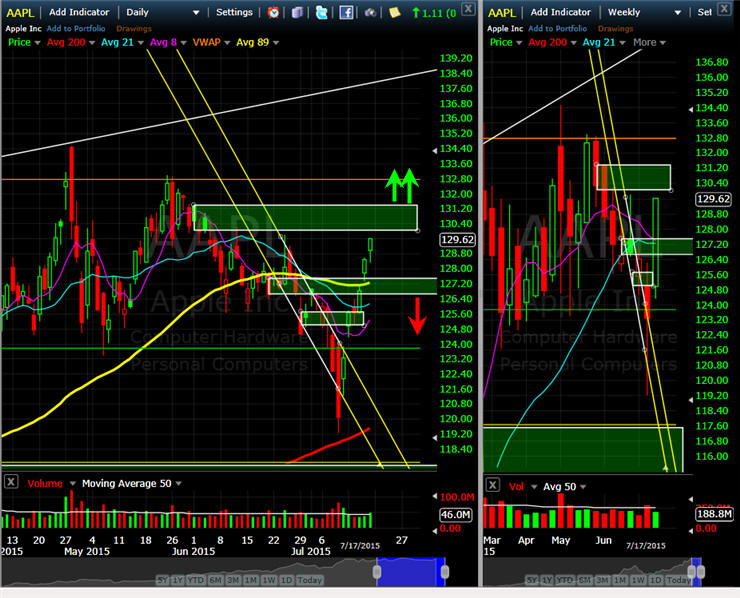The width and height of the screenshot is (740, 598).
Task: Click the arrow marker beside 134.40 on Weekly axis
Action: click(690, 109)
